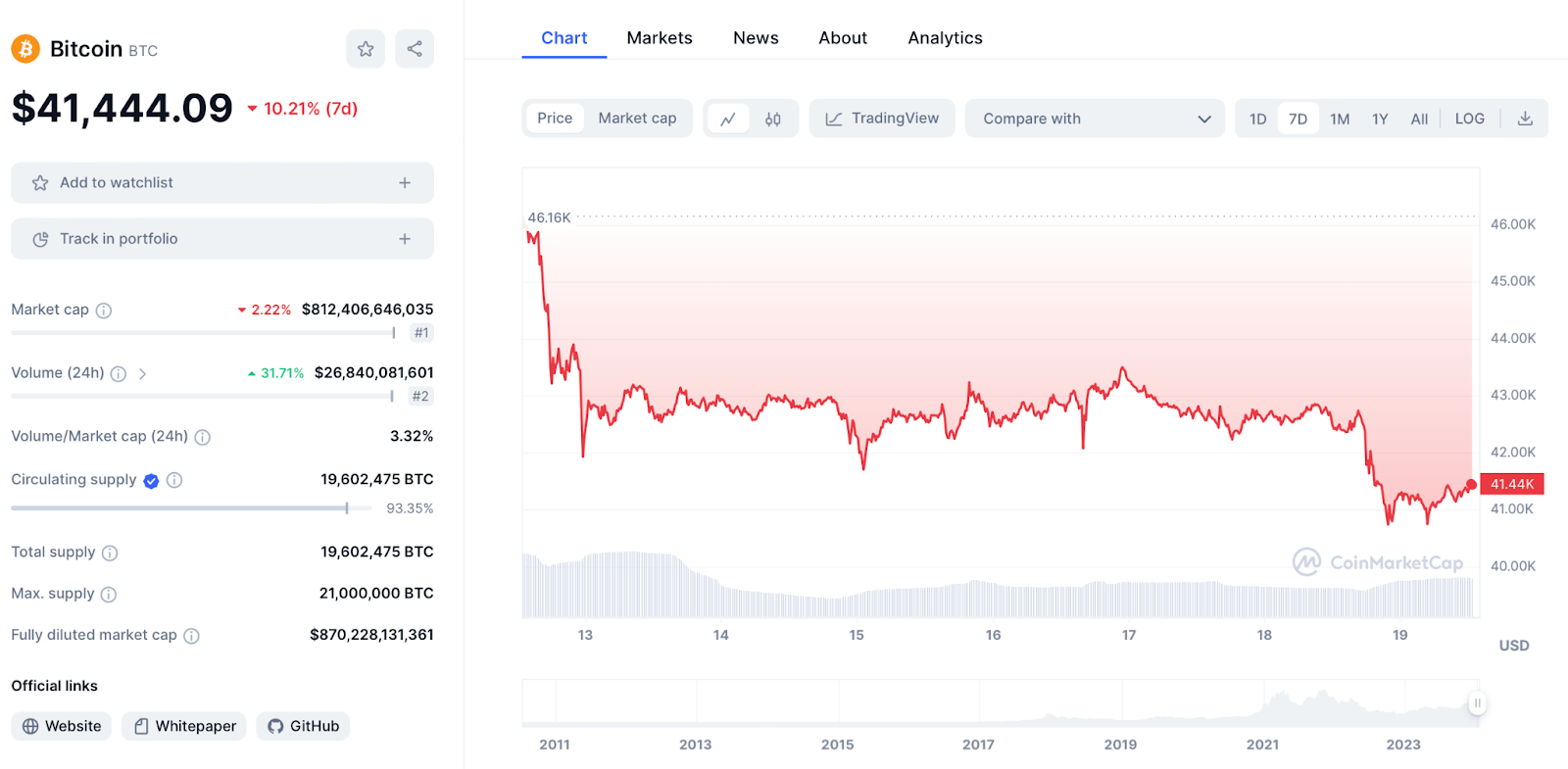The height and width of the screenshot is (769, 1568).
Task: Open the TradingView chart button
Action: click(x=882, y=119)
